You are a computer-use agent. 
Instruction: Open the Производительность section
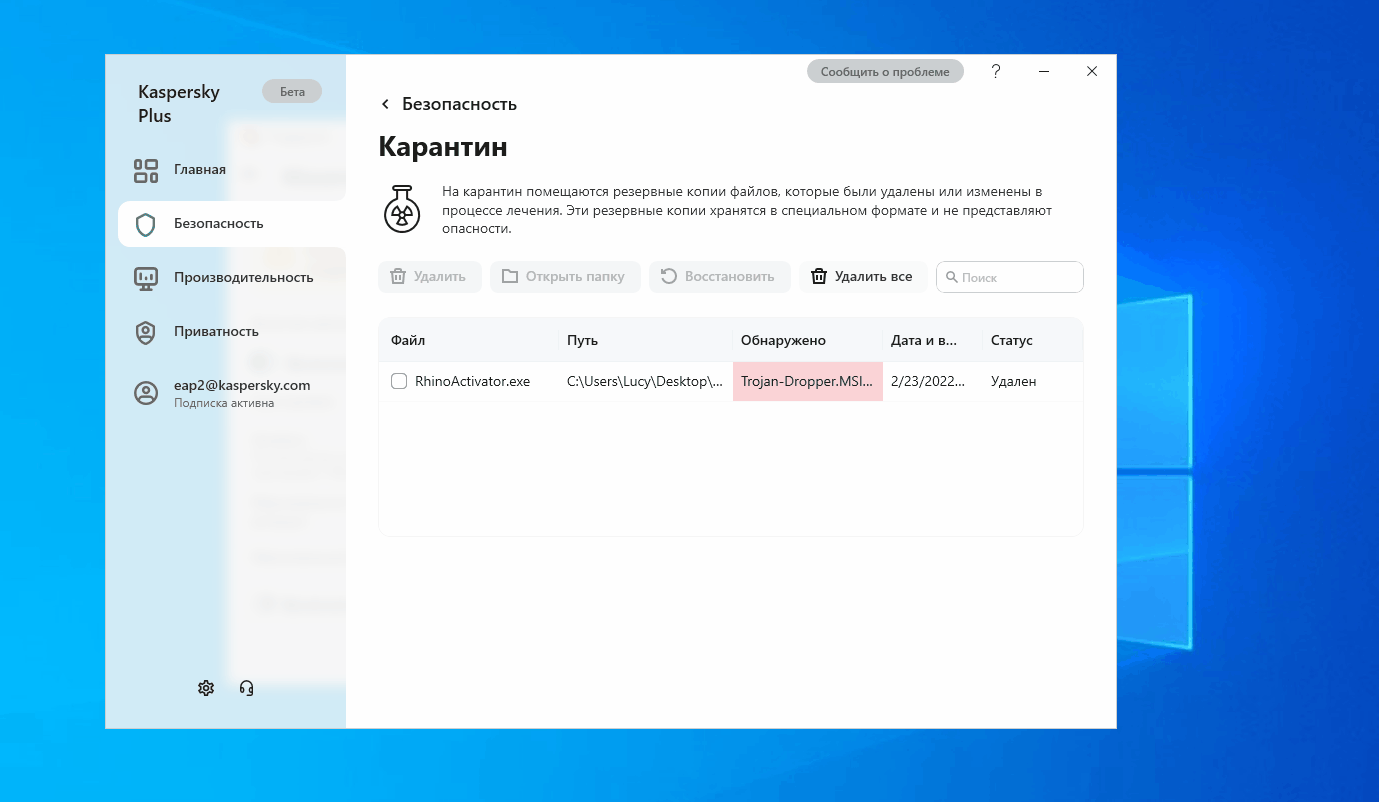pyautogui.click(x=232, y=278)
